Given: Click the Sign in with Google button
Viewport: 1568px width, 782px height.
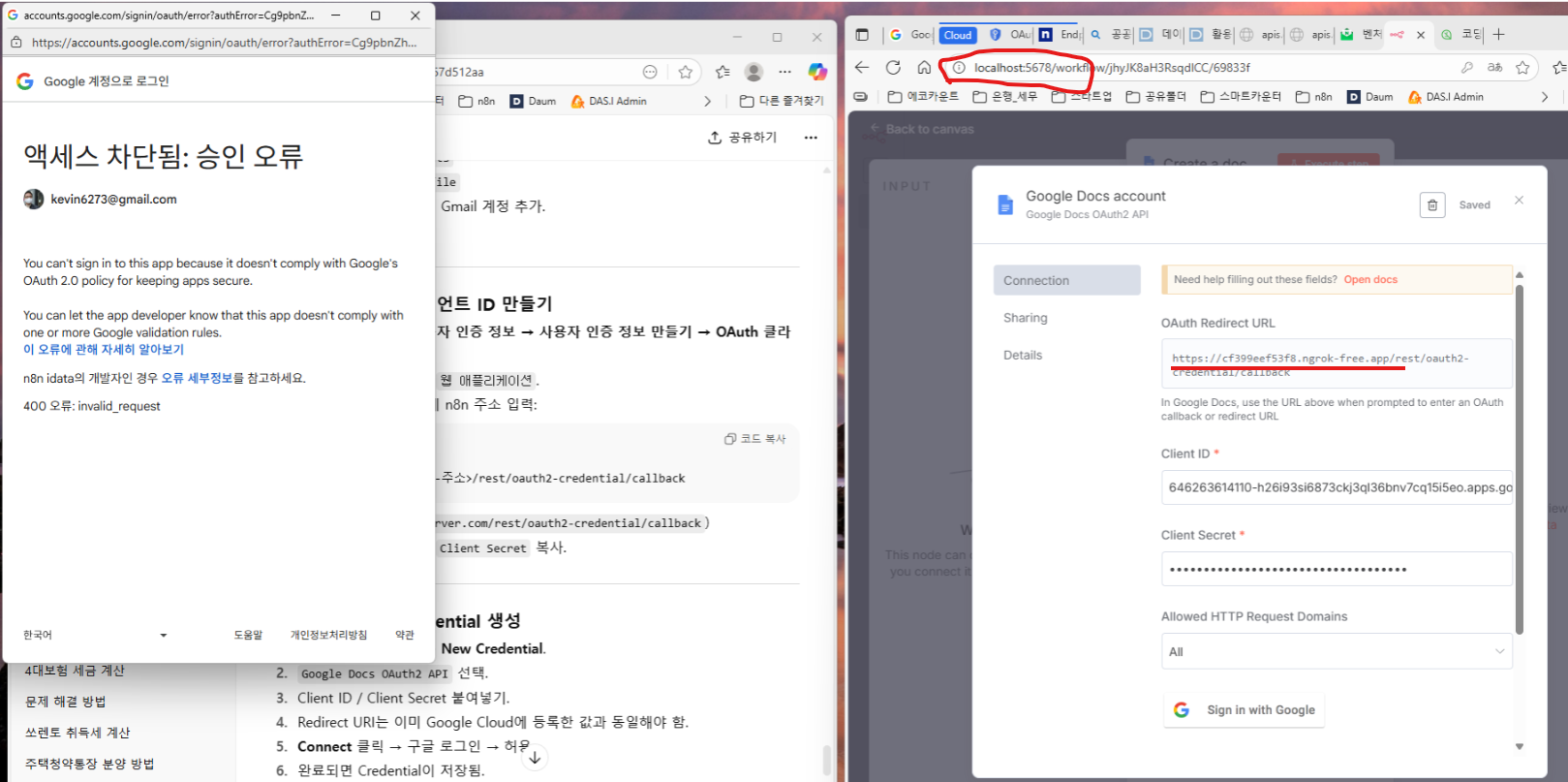Looking at the screenshot, I should [x=1244, y=710].
